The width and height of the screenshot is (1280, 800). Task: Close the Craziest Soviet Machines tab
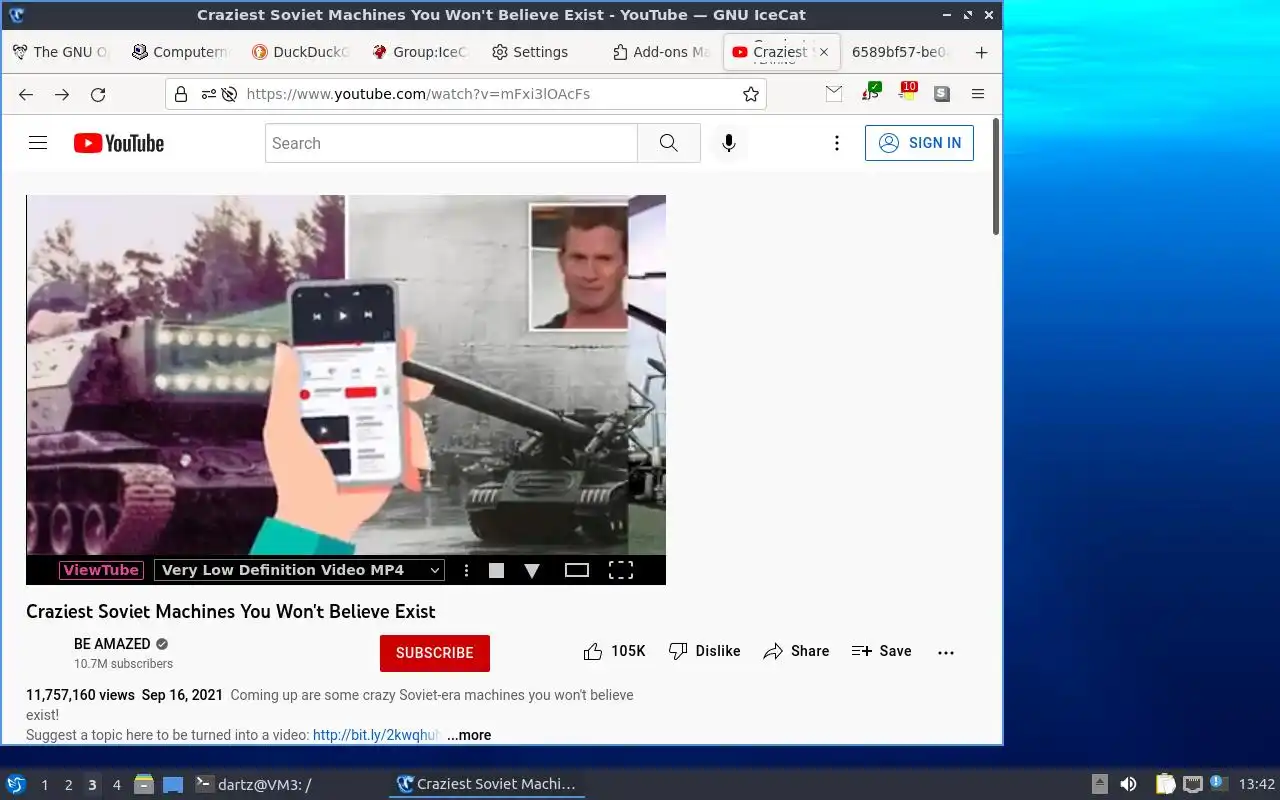pos(824,52)
